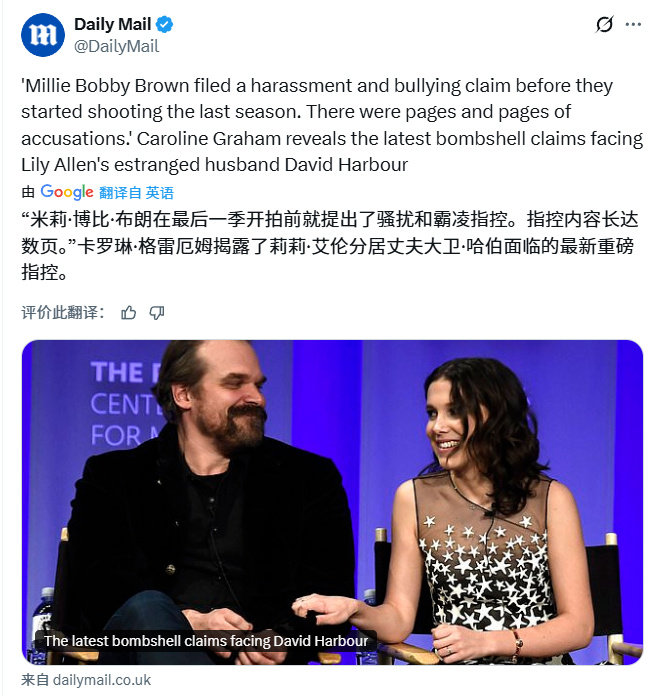Rate the translation with thumbs up
This screenshot has height=696, width=660.
point(129,313)
